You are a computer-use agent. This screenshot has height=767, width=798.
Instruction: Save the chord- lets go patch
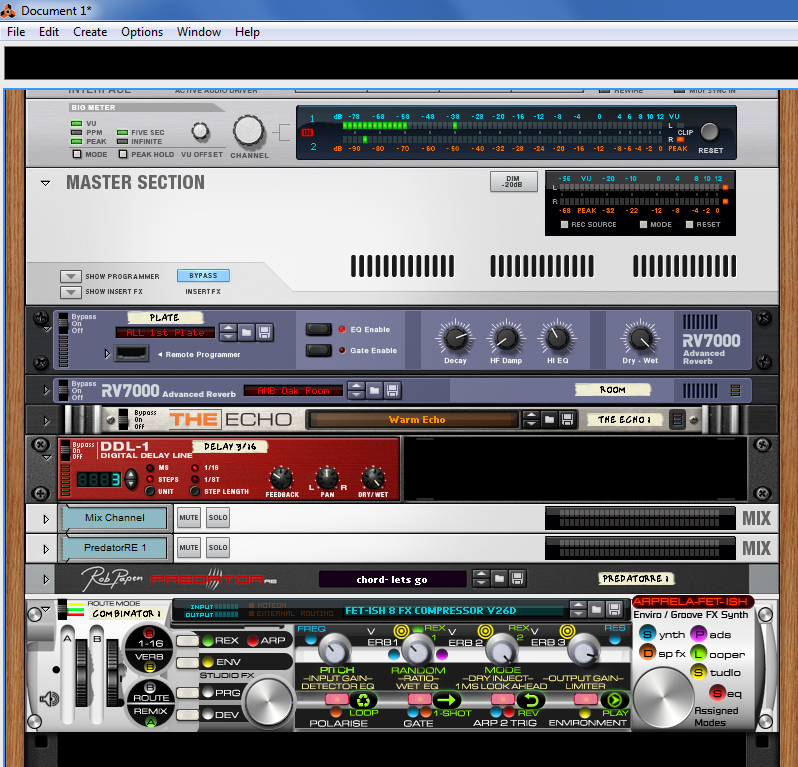(517, 579)
